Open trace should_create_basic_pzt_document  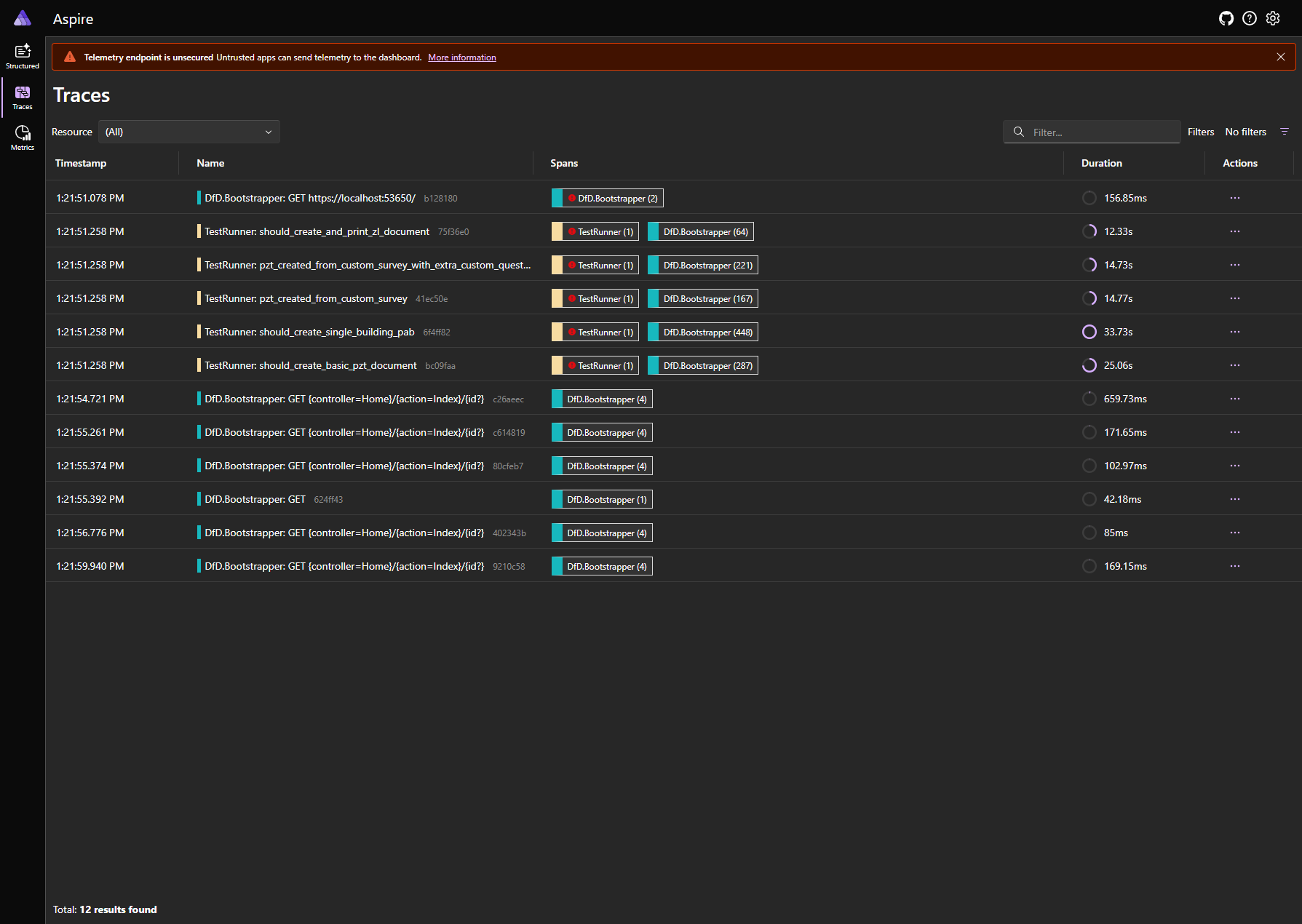tap(311, 365)
